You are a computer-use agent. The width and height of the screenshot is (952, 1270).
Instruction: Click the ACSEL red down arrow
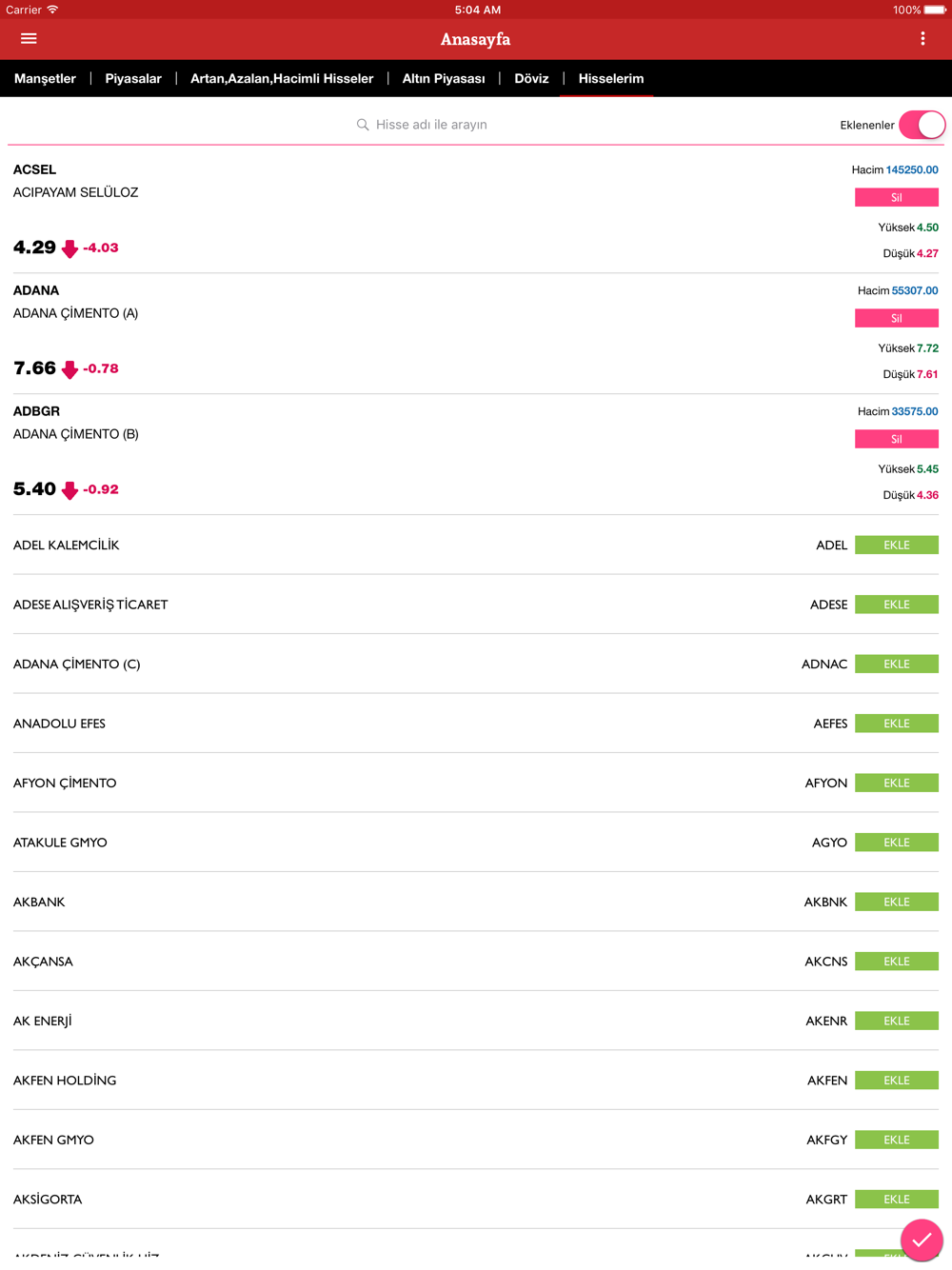[x=69, y=248]
